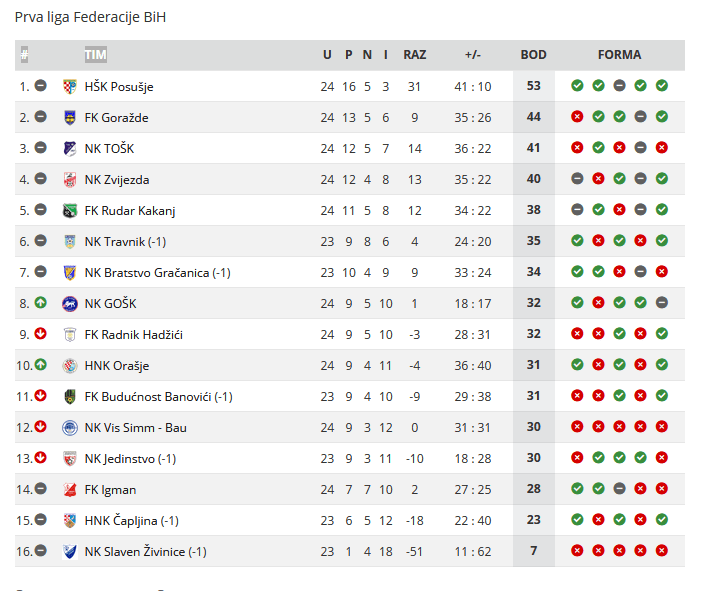The height and width of the screenshot is (591, 705).
Task: Click the NK Vis Simm - Bau crest
Action: click(70, 428)
